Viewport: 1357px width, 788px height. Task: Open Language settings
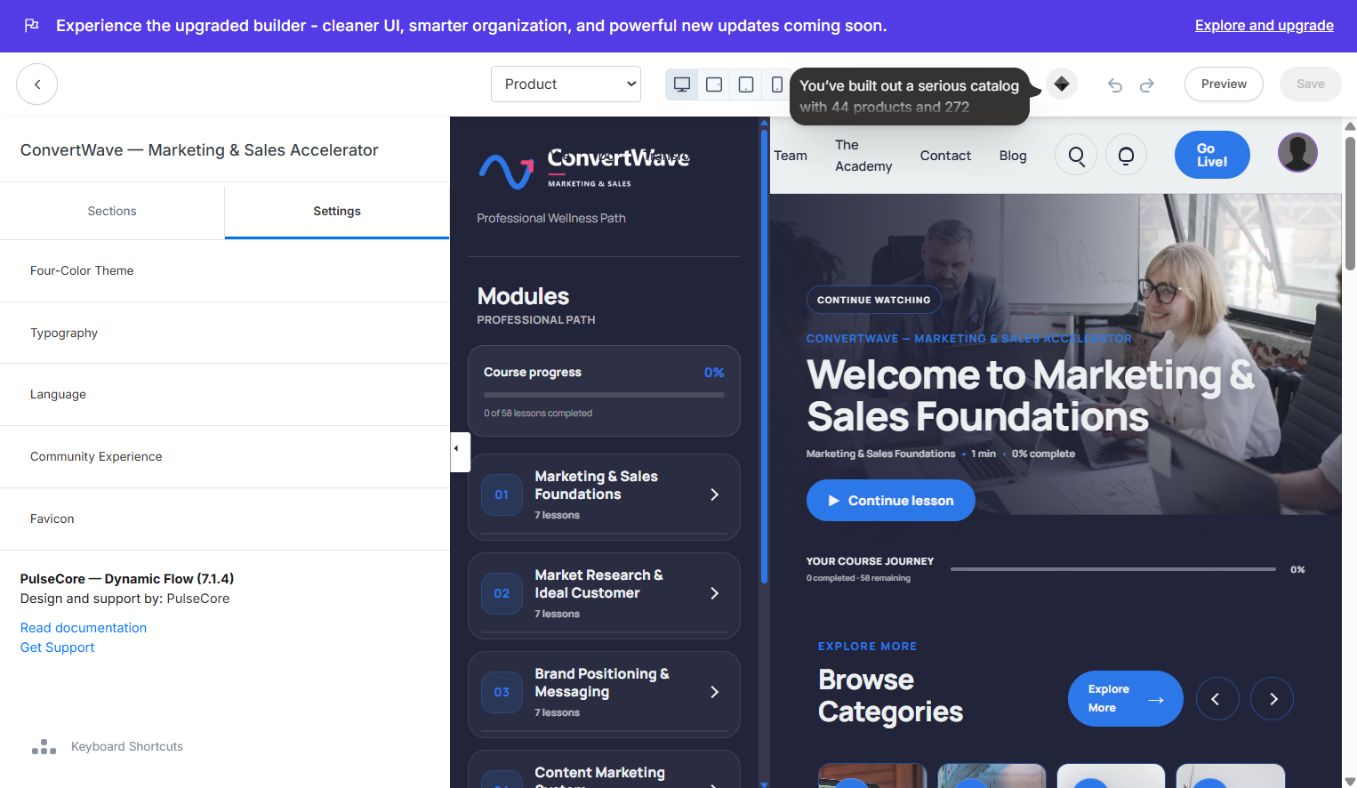coord(224,395)
